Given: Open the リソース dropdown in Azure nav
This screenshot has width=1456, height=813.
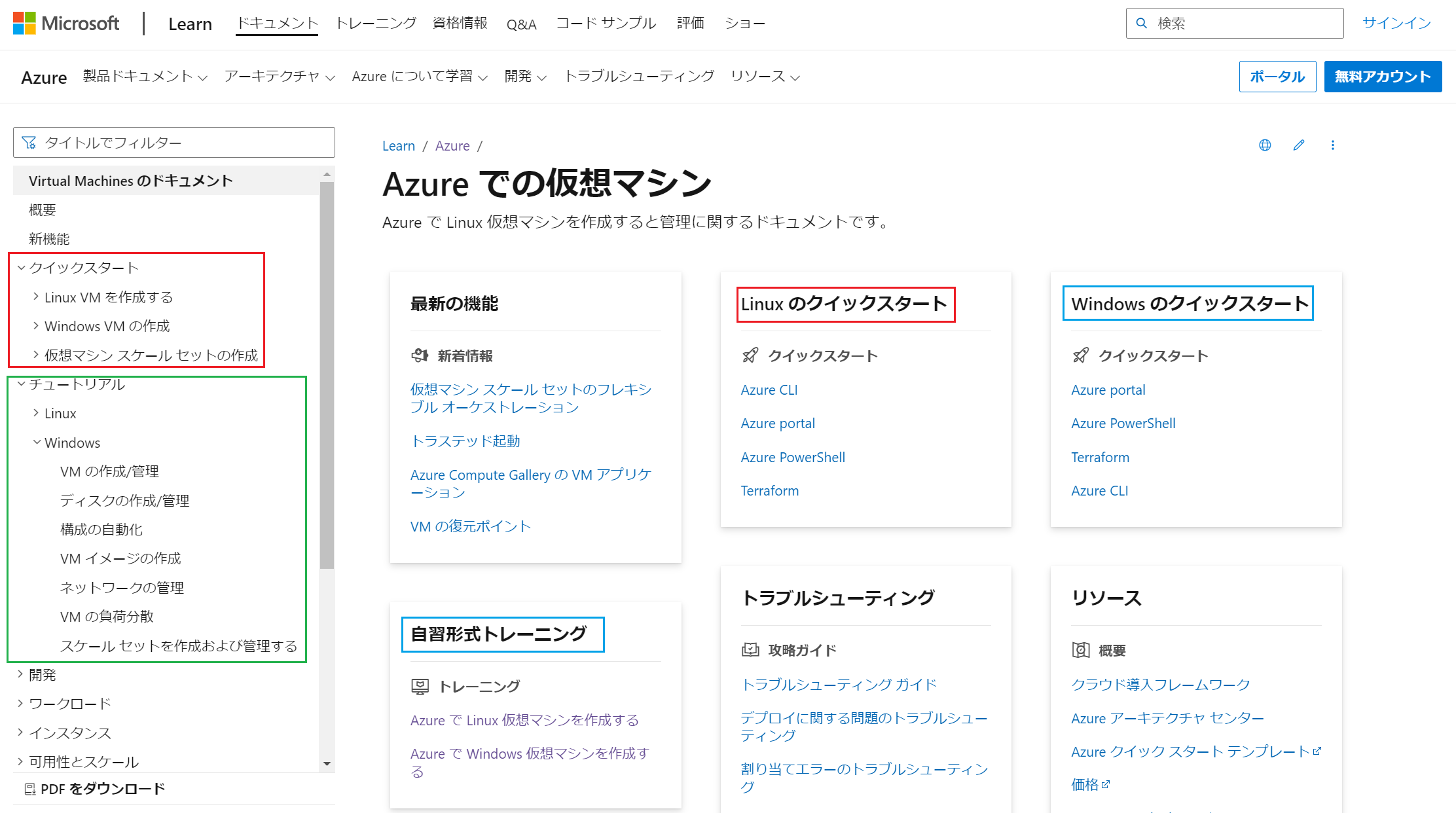Looking at the screenshot, I should coord(765,77).
